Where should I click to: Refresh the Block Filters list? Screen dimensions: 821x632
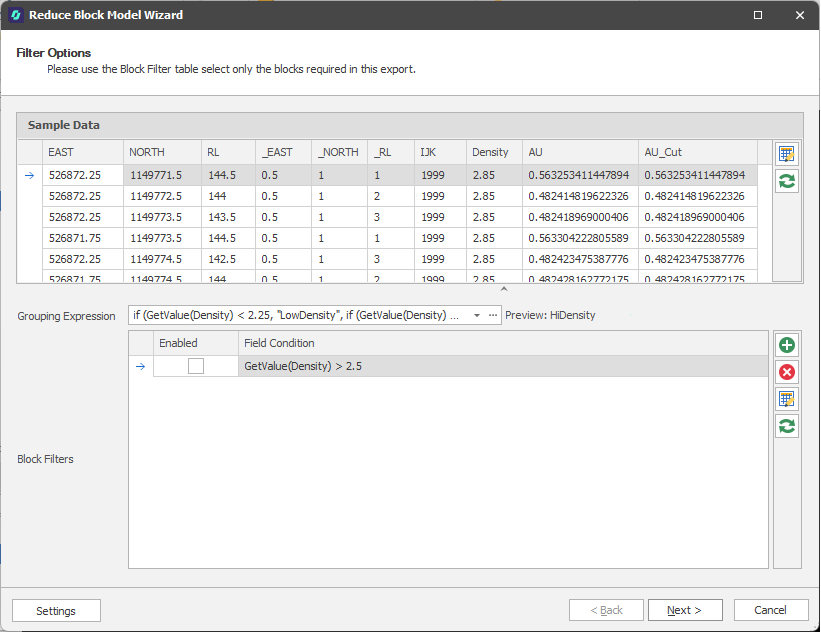[787, 426]
